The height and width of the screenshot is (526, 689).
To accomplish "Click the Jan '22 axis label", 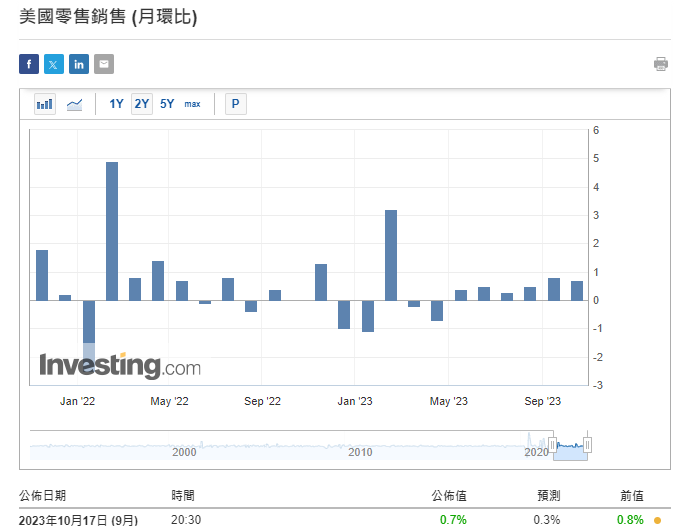I will point(77,401).
